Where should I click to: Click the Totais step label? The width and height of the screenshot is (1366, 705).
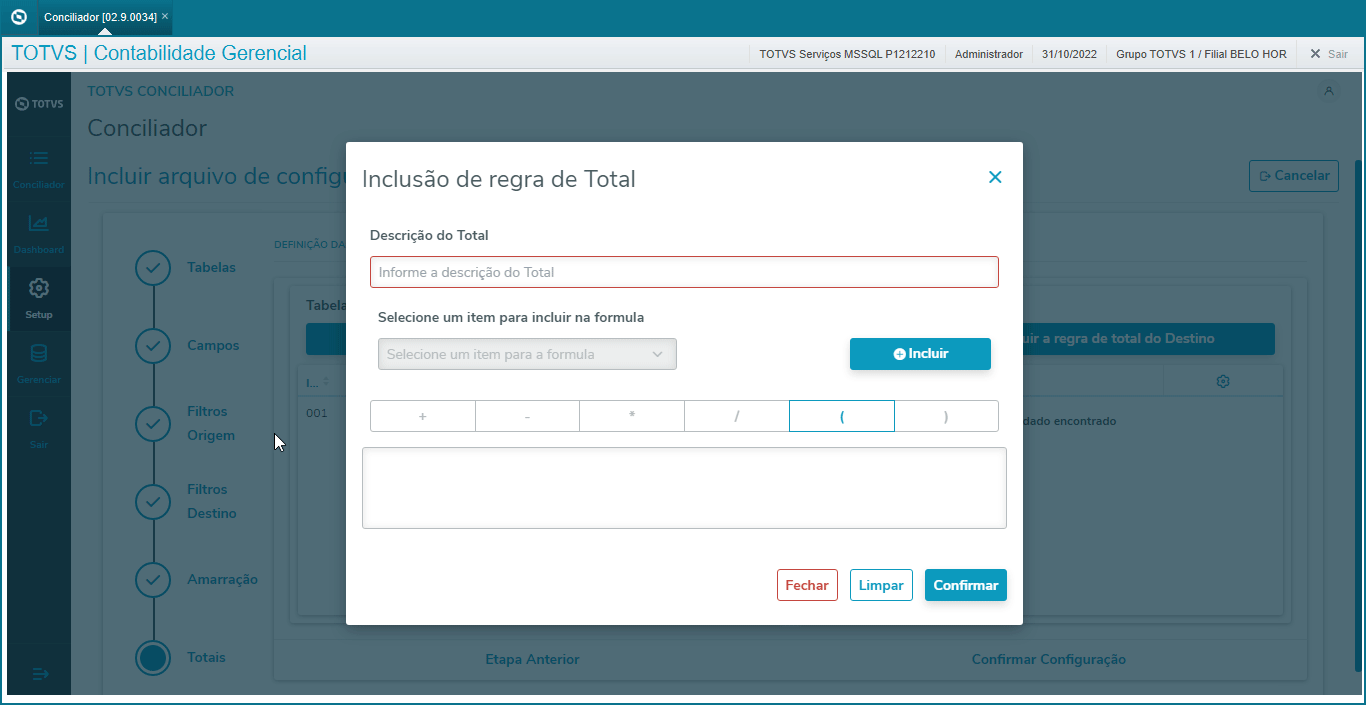pos(206,658)
